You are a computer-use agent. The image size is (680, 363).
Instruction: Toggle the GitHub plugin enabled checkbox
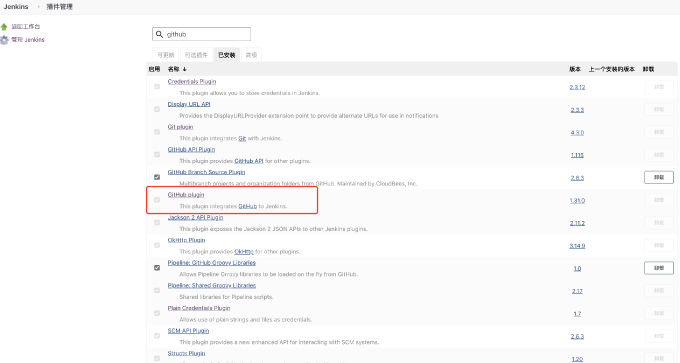click(x=157, y=200)
